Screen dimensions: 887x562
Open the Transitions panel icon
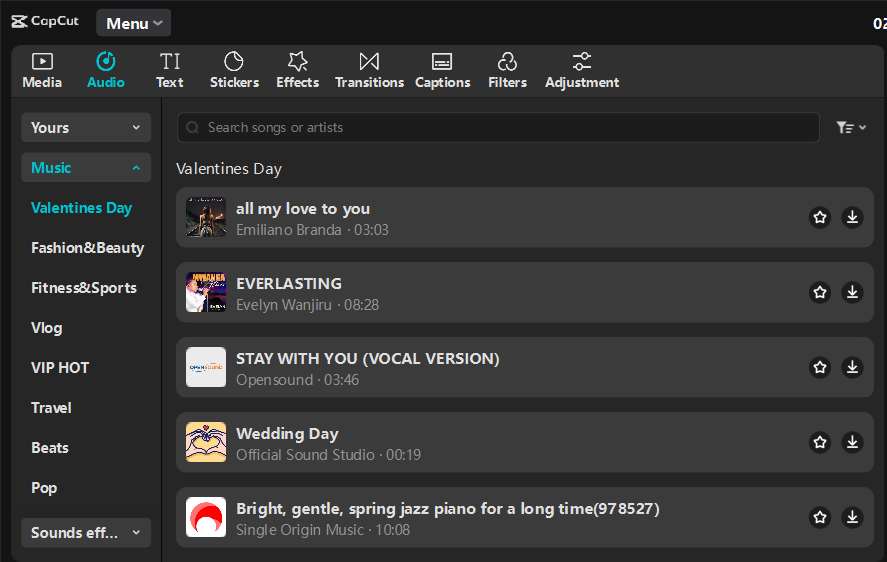click(x=369, y=62)
